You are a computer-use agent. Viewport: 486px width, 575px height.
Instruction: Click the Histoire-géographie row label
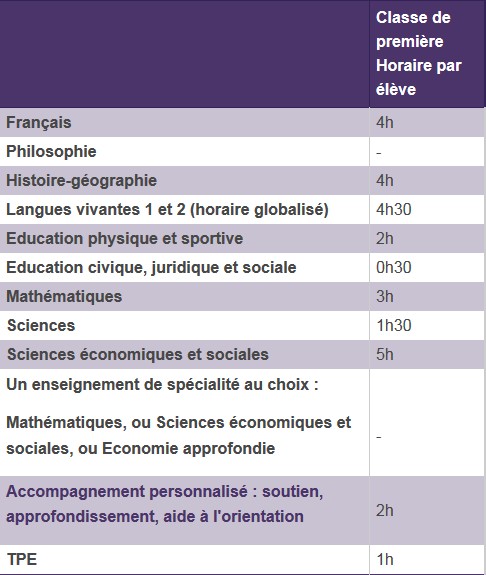81,180
